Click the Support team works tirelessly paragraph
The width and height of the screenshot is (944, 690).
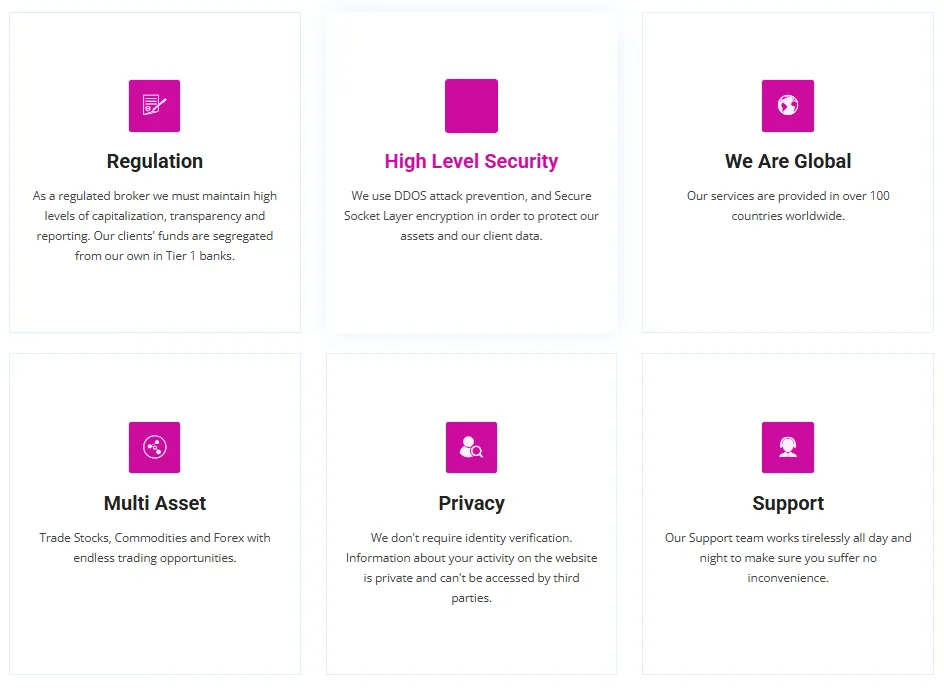click(x=788, y=558)
